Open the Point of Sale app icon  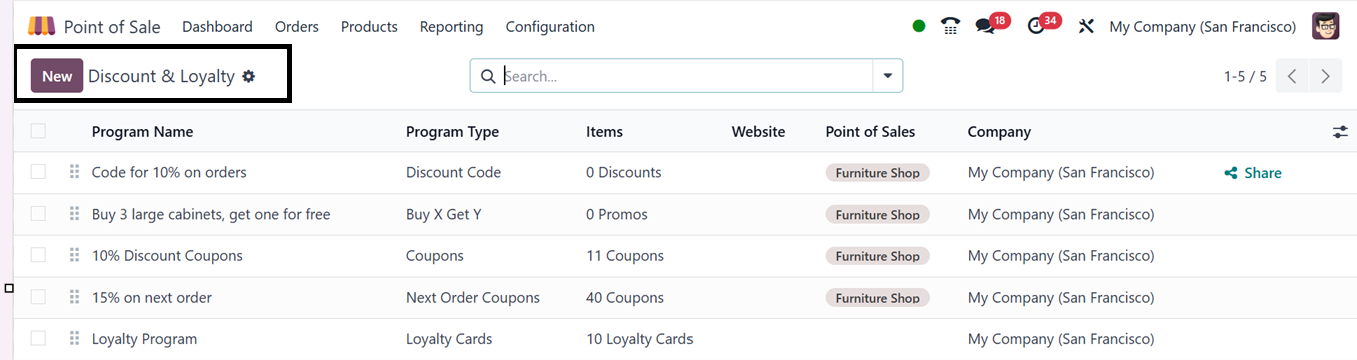coord(41,26)
